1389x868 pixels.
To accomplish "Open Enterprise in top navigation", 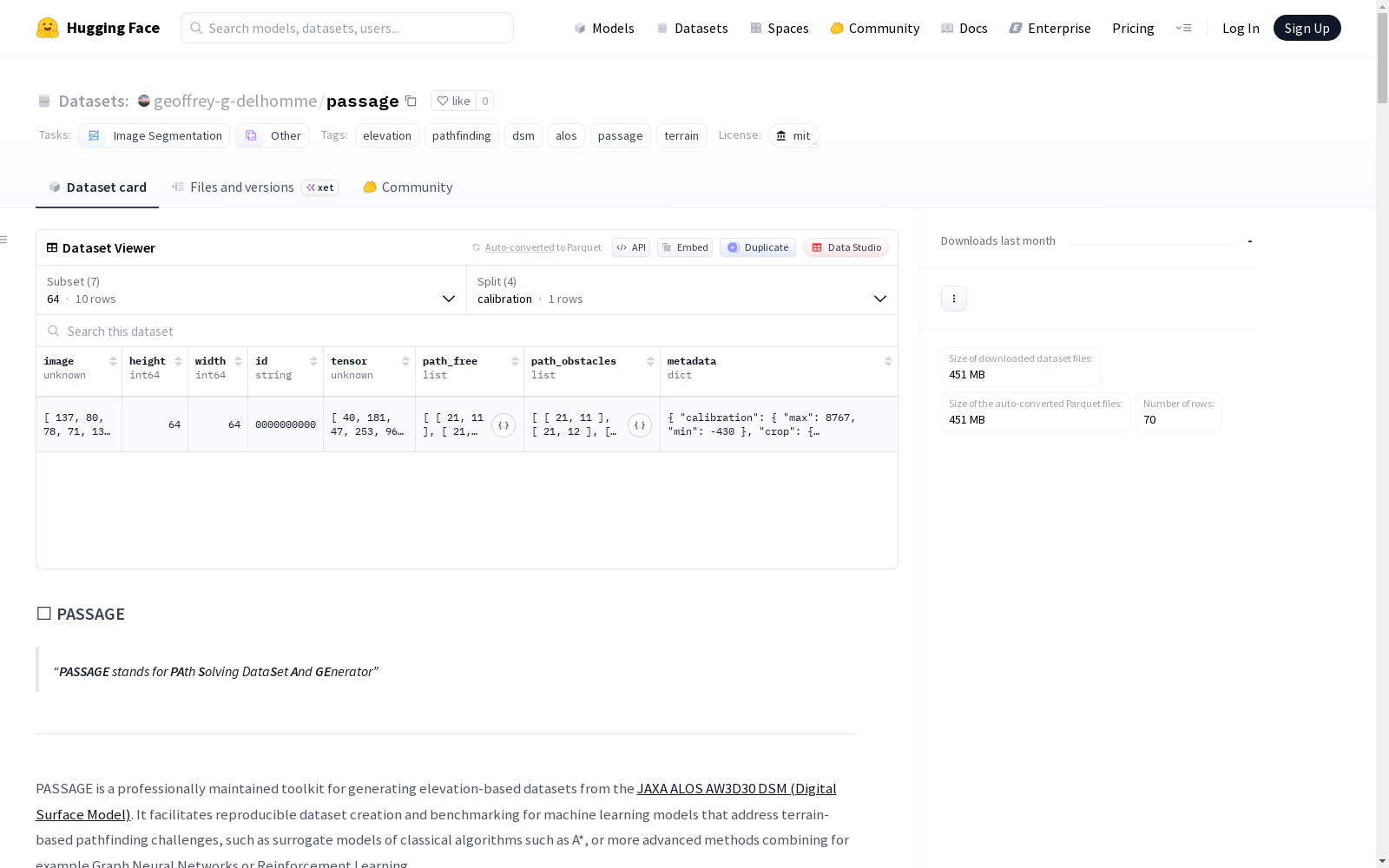I will [1050, 28].
